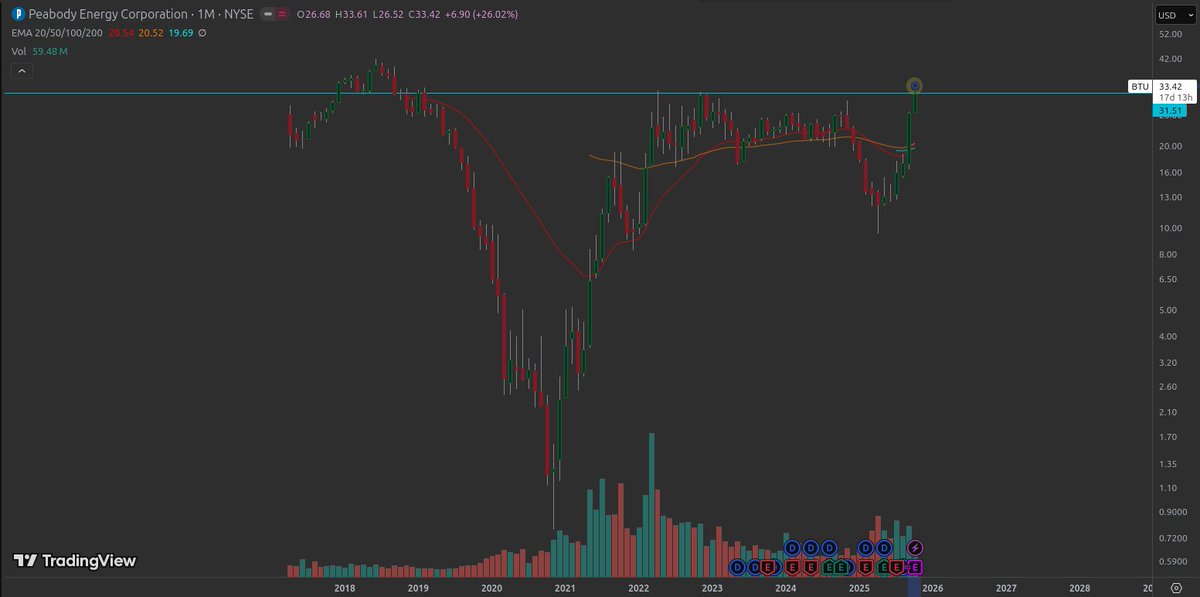Screen dimensions: 1200x597
Task: Click the 10.00 price axis label
Action: (x=1170, y=228)
